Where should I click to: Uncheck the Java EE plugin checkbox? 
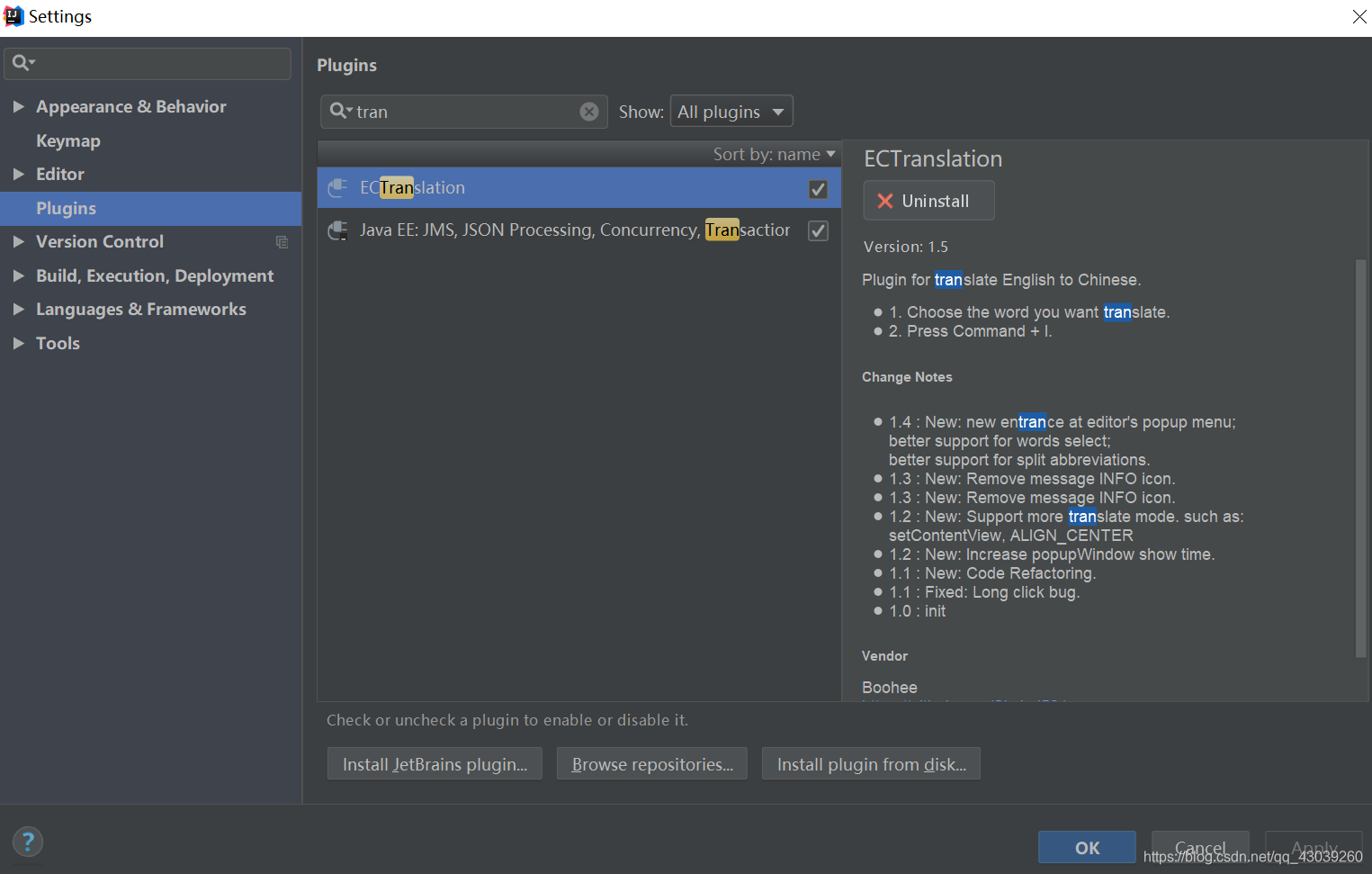click(818, 230)
